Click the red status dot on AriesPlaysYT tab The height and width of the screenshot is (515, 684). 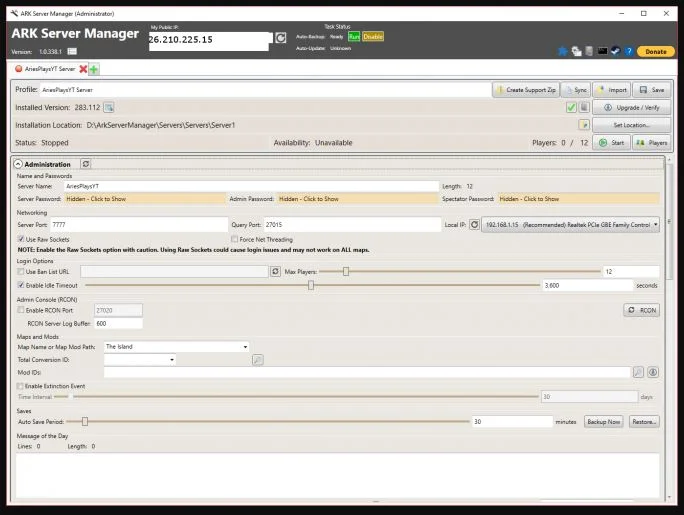pos(18,69)
